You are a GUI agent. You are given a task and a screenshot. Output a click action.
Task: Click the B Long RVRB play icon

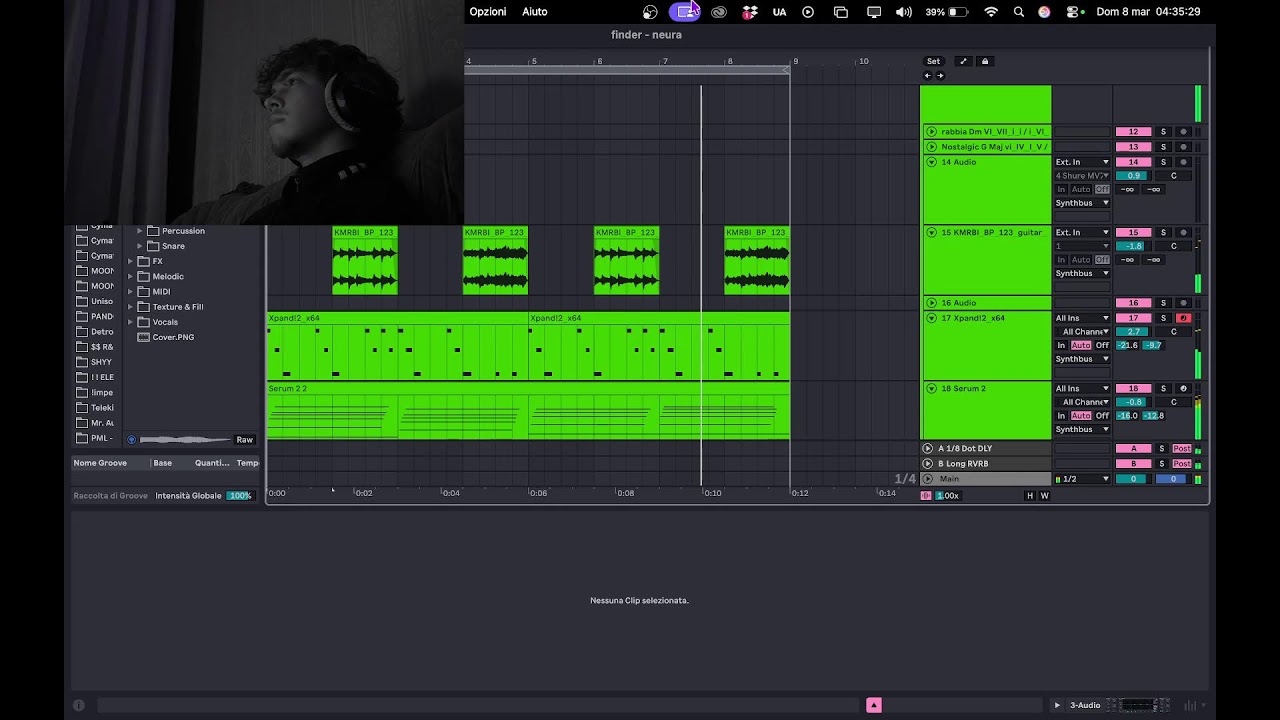927,464
